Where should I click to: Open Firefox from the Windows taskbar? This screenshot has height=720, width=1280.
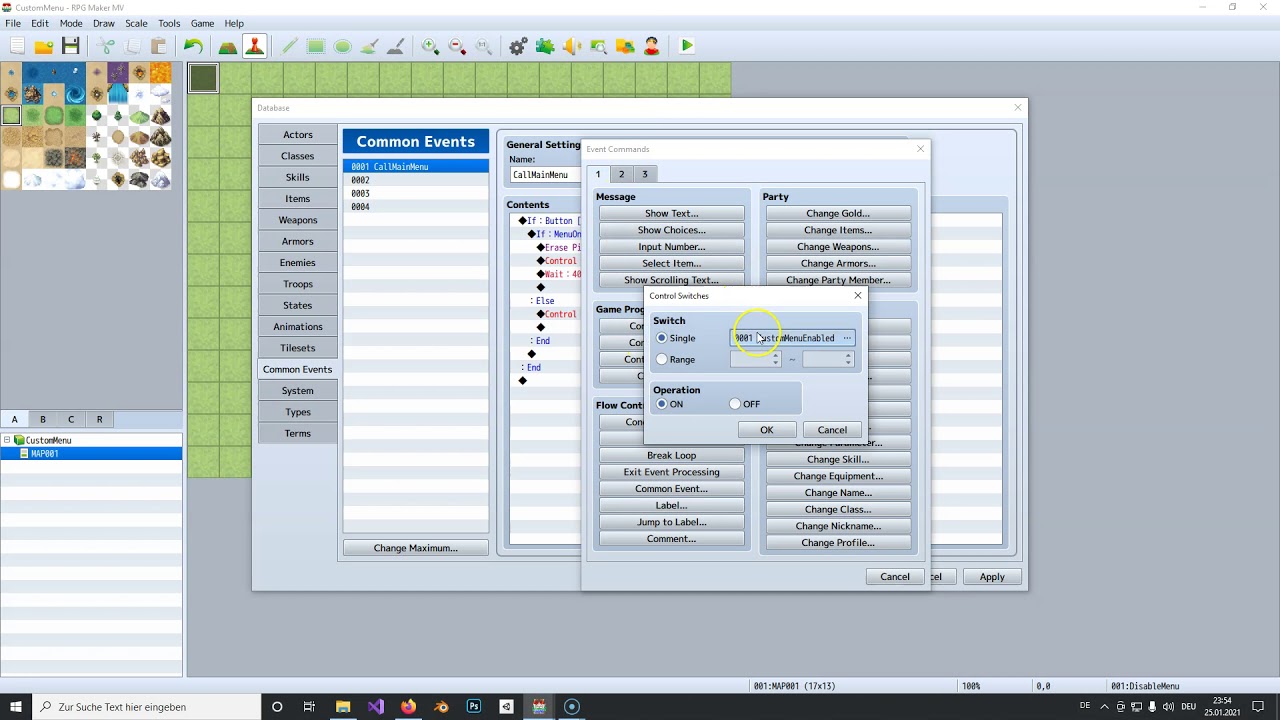[x=408, y=707]
